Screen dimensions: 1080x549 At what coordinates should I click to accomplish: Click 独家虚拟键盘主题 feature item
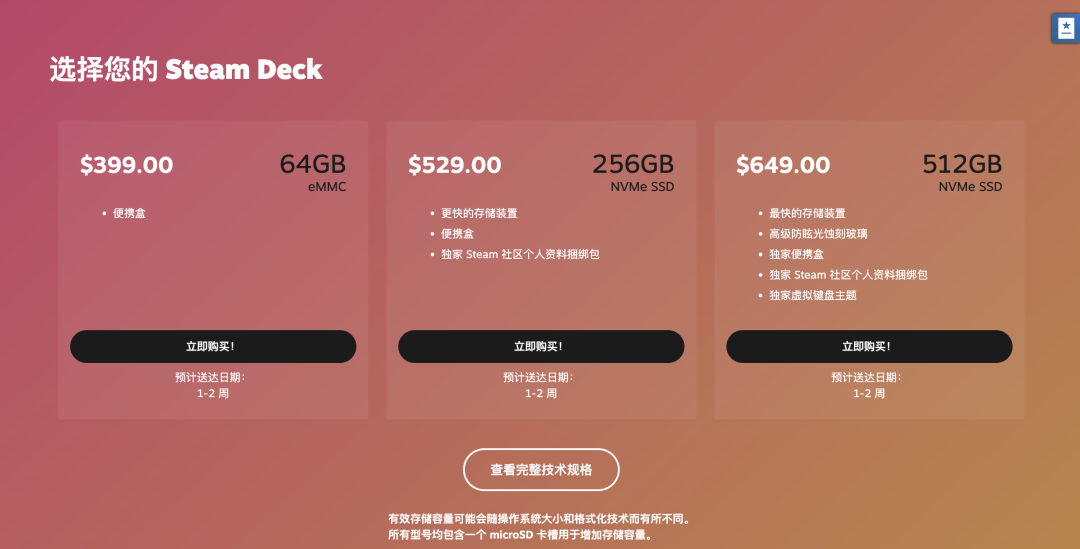(x=813, y=295)
